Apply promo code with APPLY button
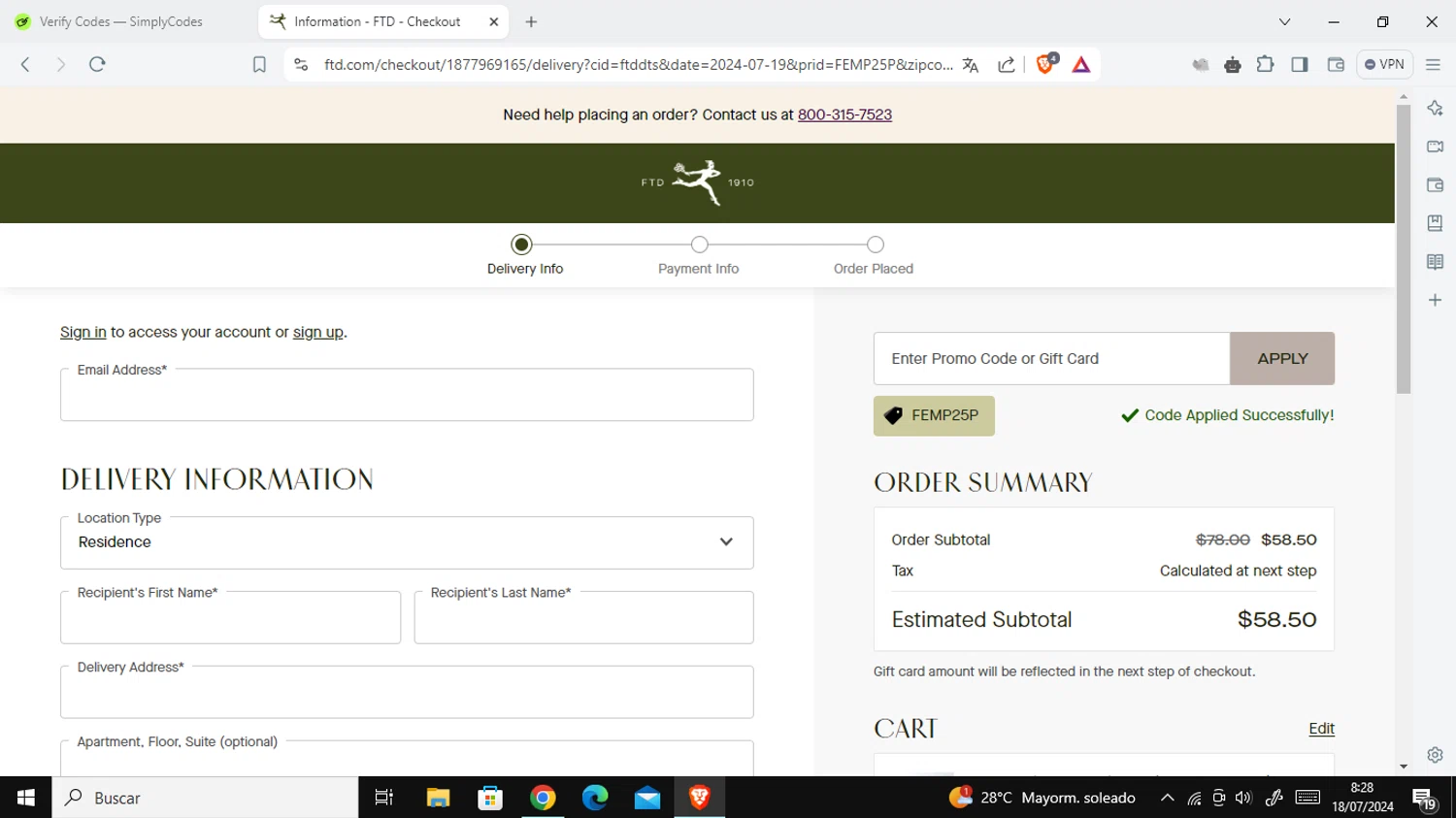 (1282, 358)
